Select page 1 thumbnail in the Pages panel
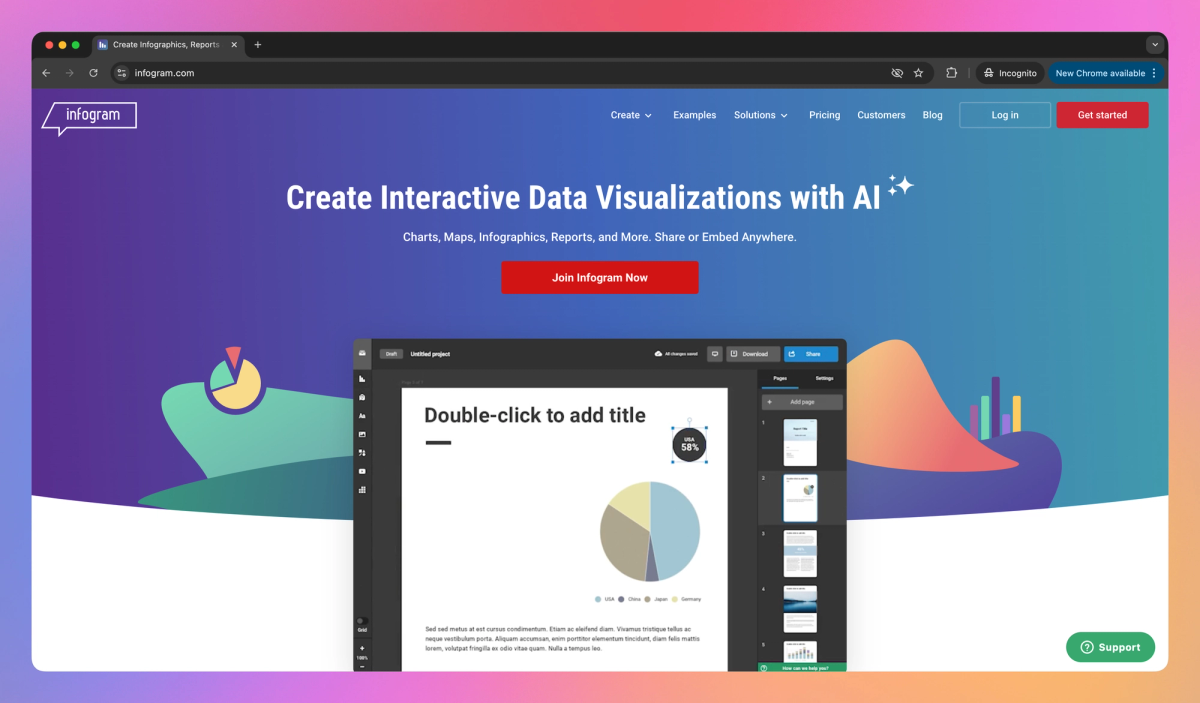The height and width of the screenshot is (703, 1200). pos(801,441)
